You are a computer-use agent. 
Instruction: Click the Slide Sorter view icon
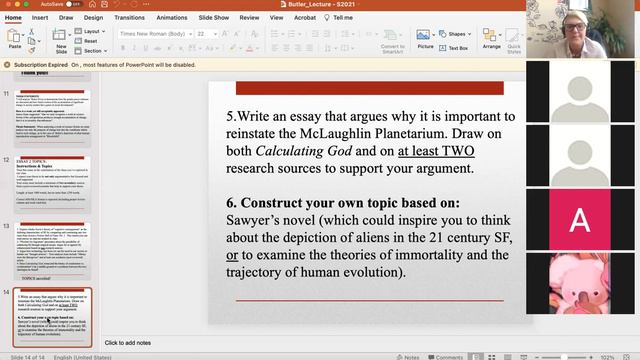(491, 357)
